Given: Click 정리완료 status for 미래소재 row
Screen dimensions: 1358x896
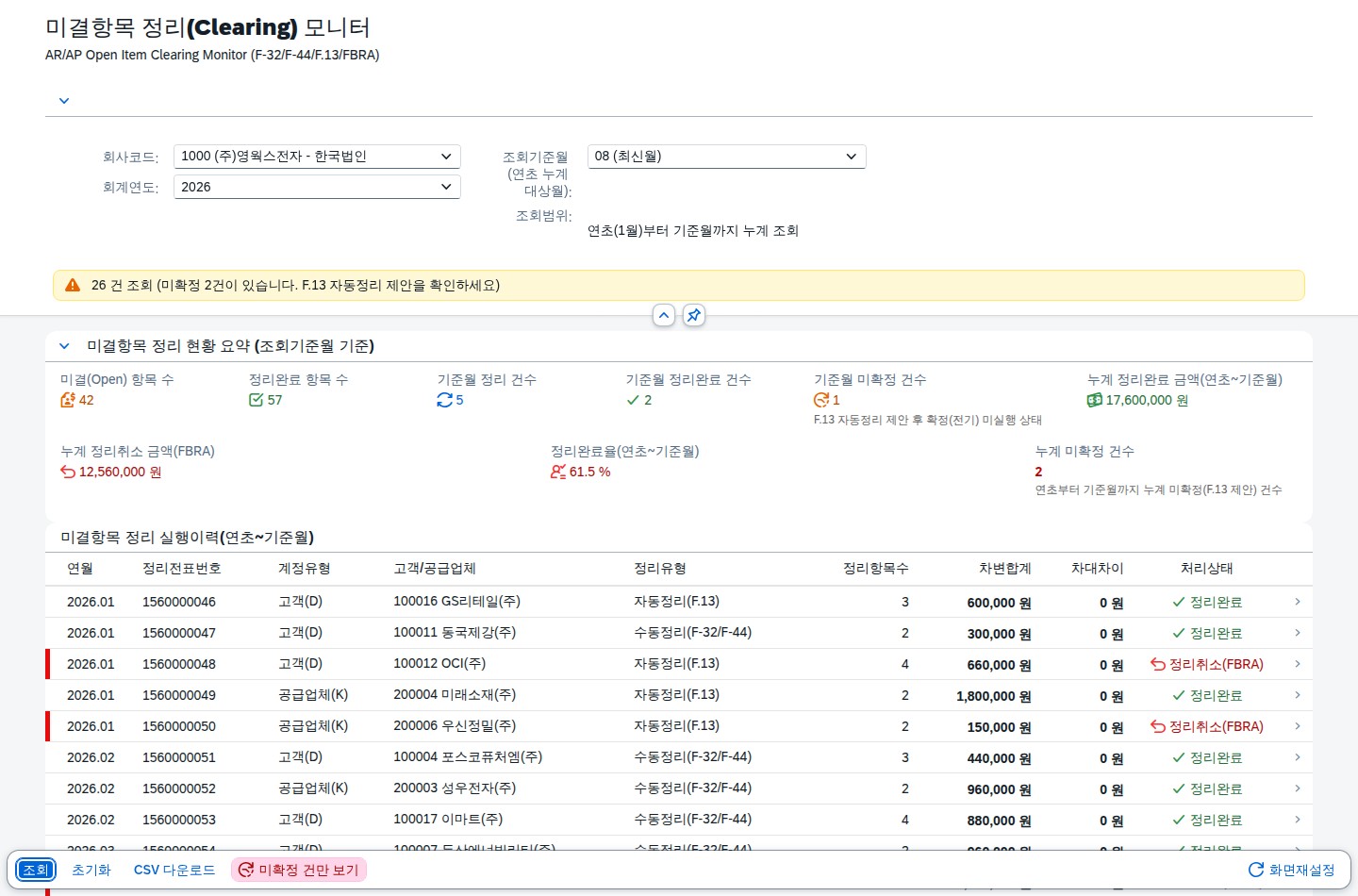Looking at the screenshot, I should (1207, 695).
